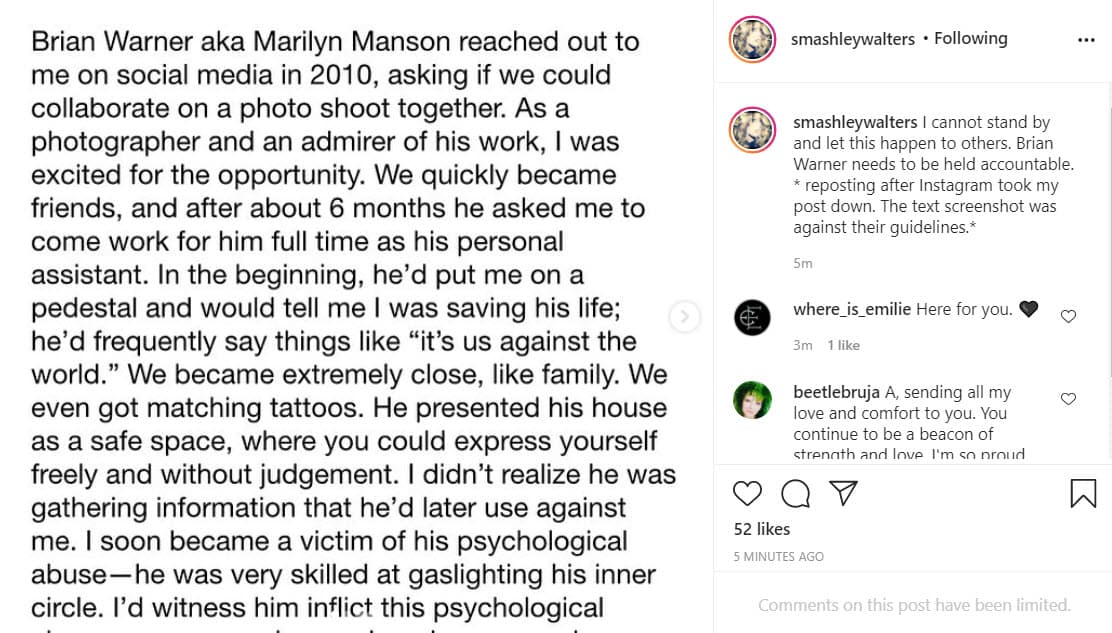
Task: Click the share (paper plane) icon
Action: tap(843, 493)
